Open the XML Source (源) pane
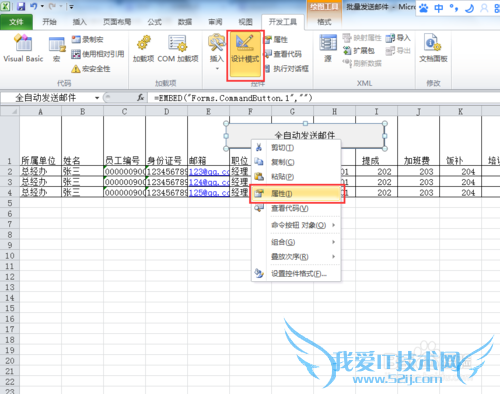Viewport: 500px width, 394px height. (x=328, y=49)
